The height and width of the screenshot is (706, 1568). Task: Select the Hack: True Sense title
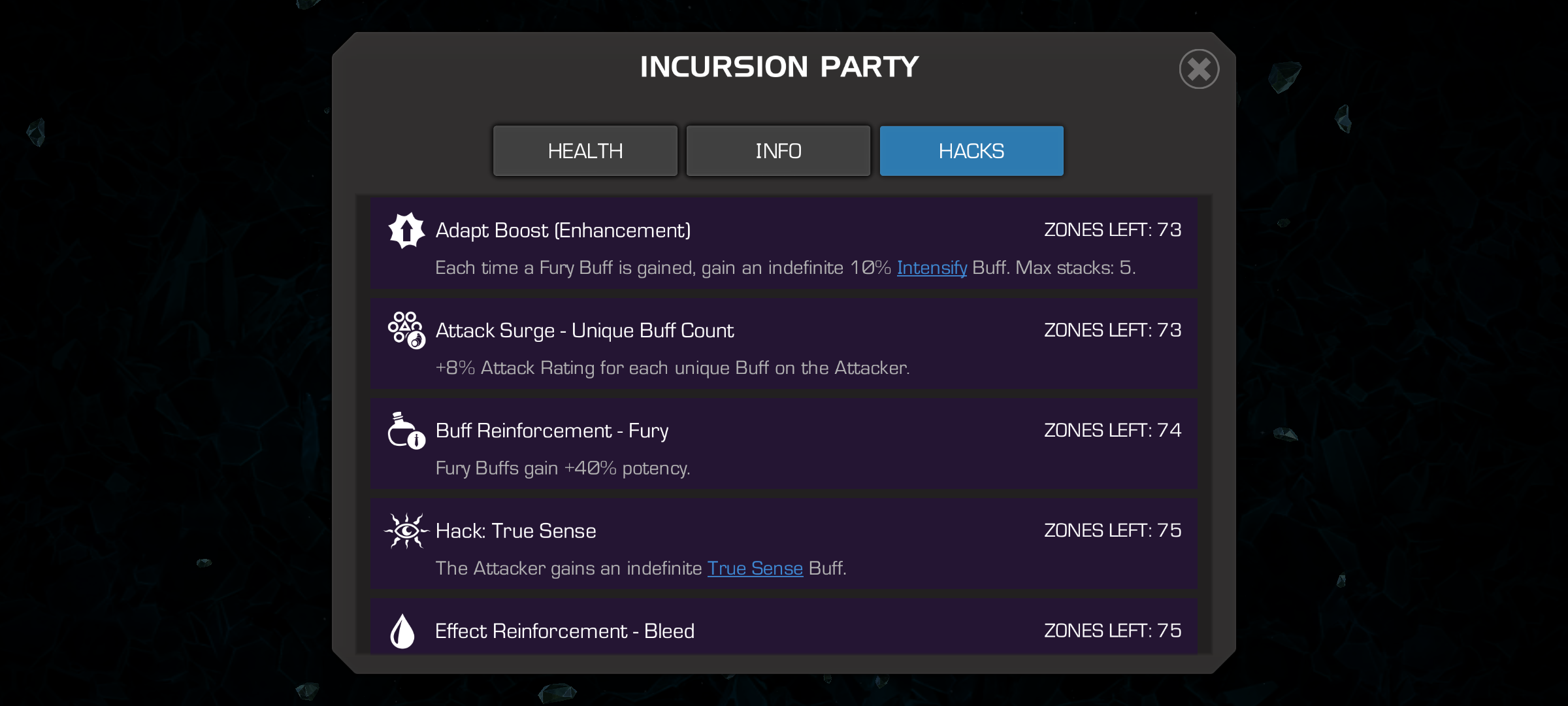tap(515, 531)
